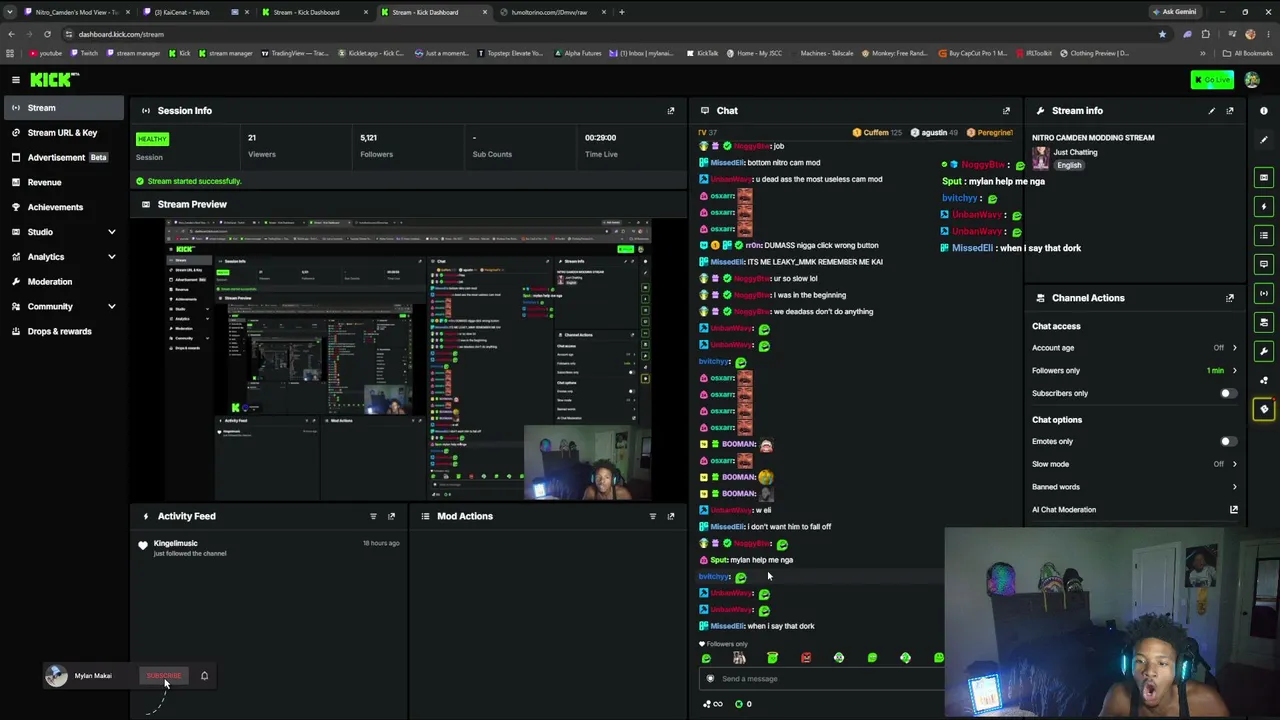Toggle the chat bubble icon in right toolbar
The height and width of the screenshot is (720, 1280).
[x=1264, y=265]
